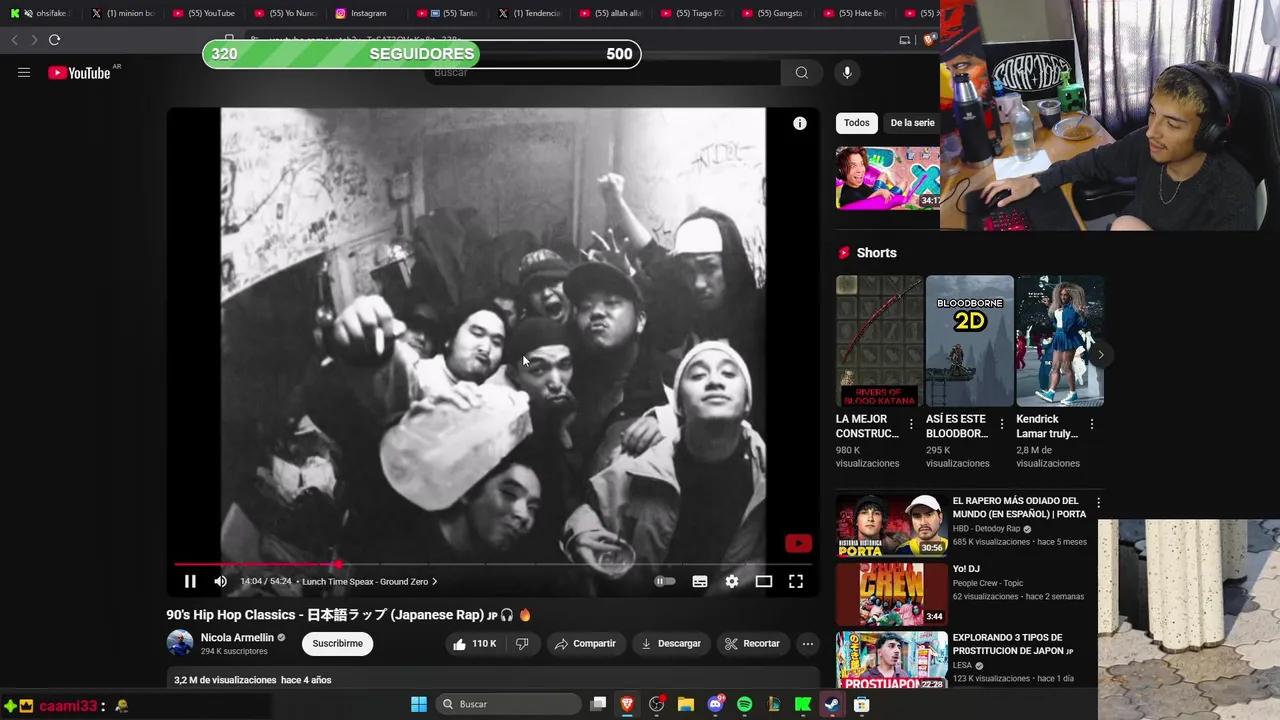1280x720 pixels.
Task: Reload the page with the refresh icon
Action: coord(54,40)
